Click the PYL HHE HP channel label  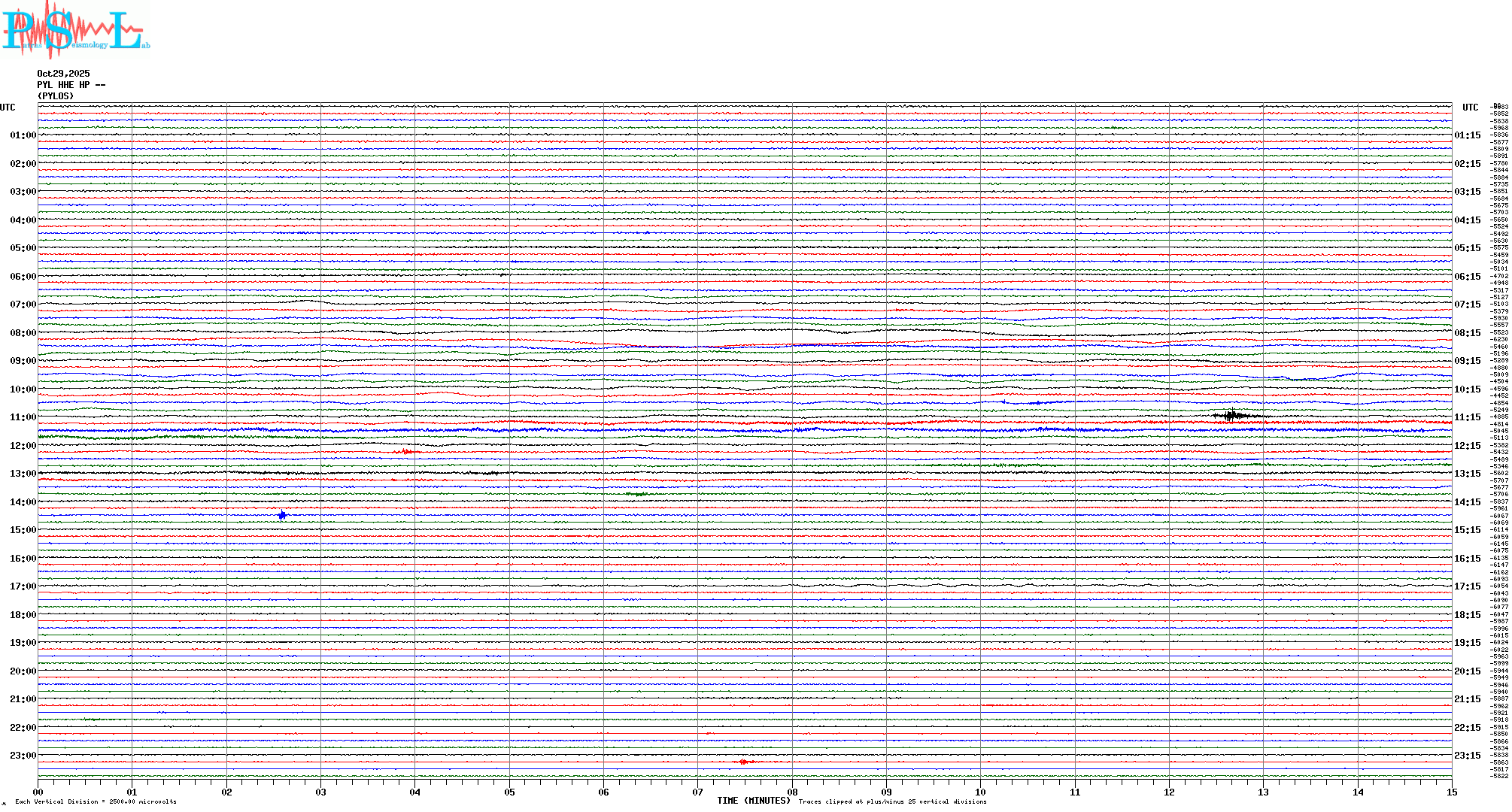[x=71, y=85]
